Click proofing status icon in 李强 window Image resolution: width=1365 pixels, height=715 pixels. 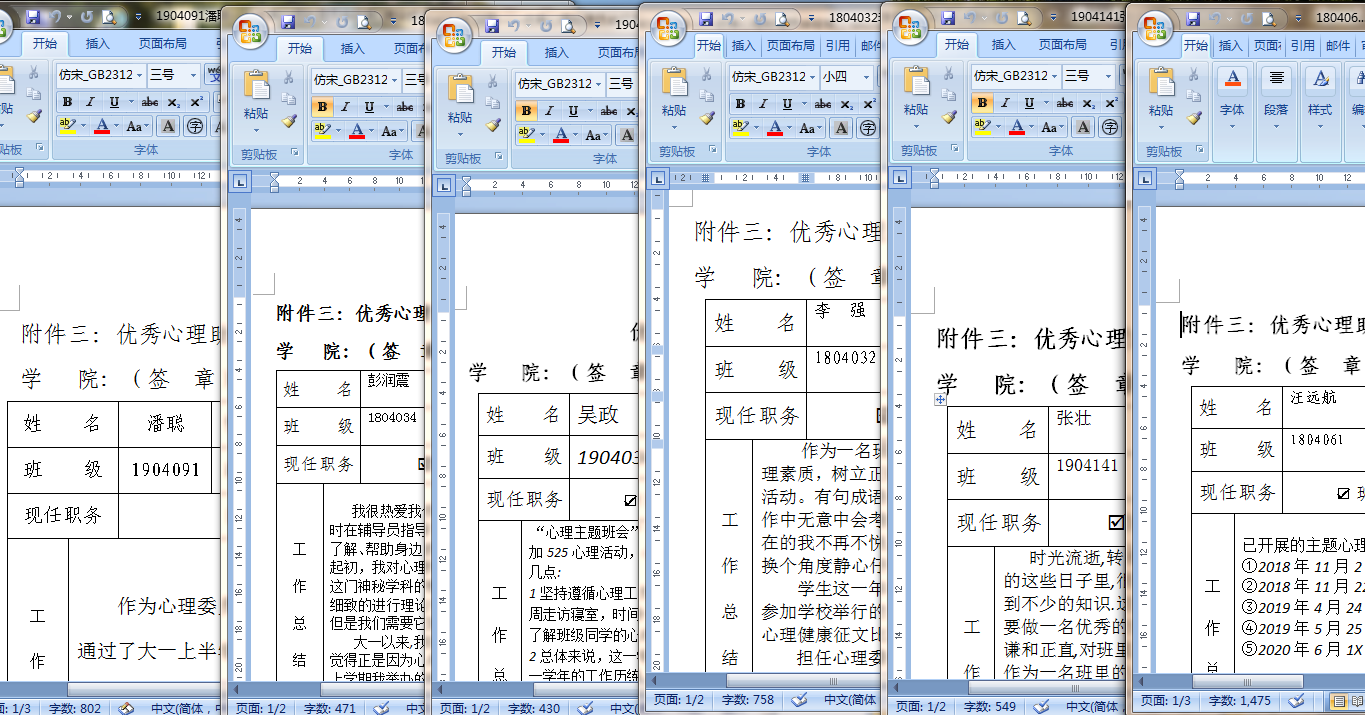[797, 700]
